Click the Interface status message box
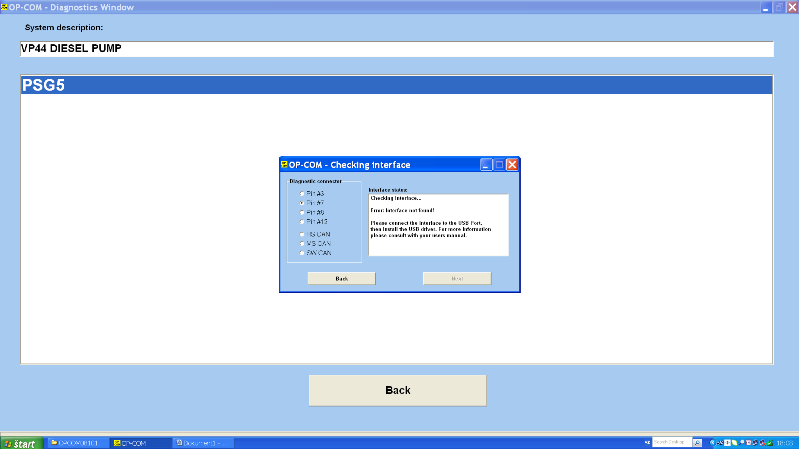Image resolution: width=799 pixels, height=449 pixels. (438, 225)
